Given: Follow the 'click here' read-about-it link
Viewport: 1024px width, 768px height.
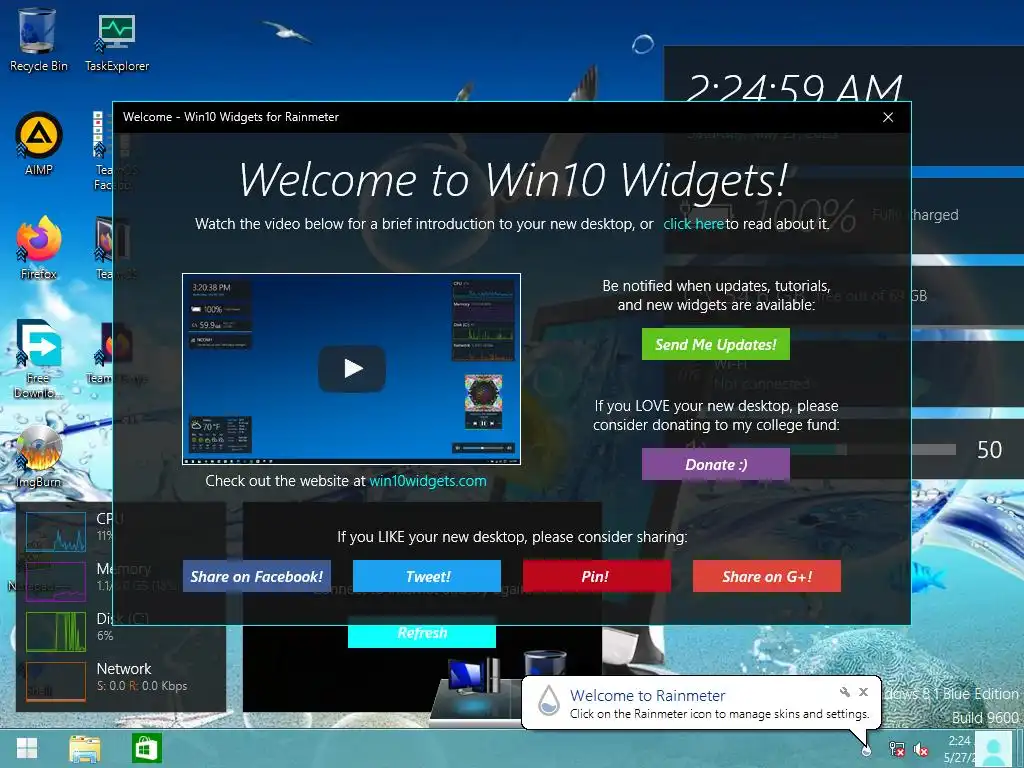Looking at the screenshot, I should (693, 224).
